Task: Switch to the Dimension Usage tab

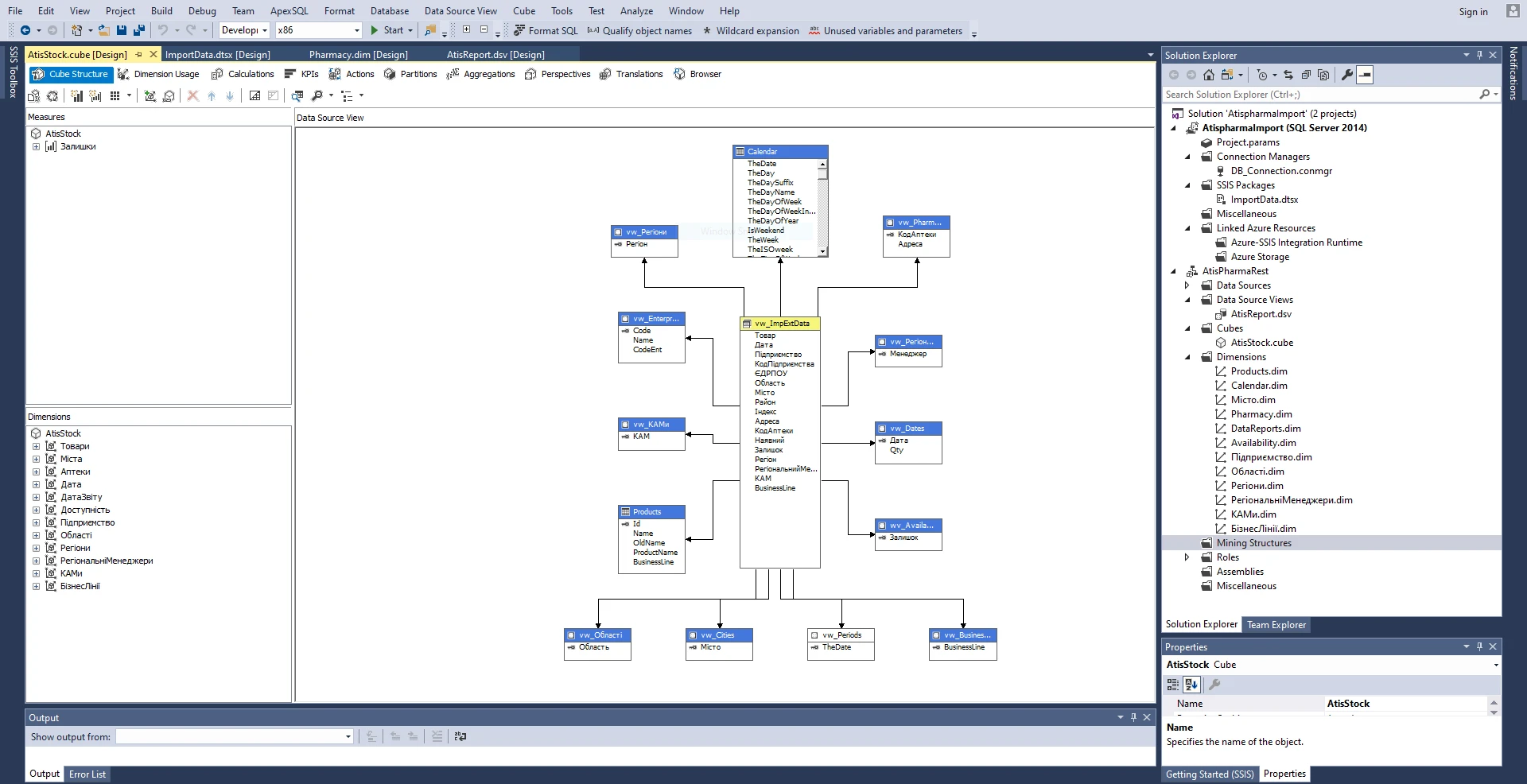Action: (x=158, y=74)
